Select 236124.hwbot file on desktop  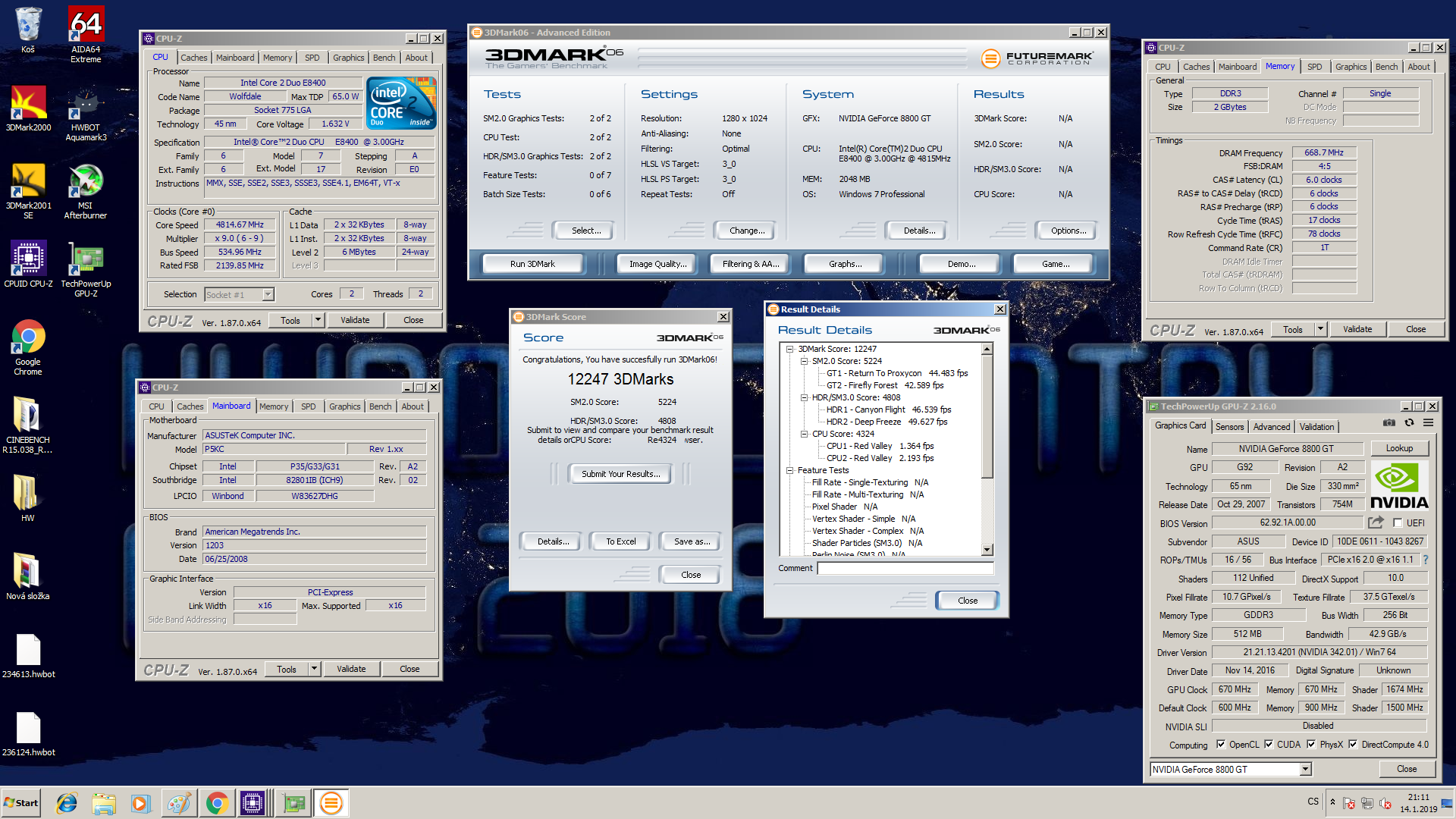point(28,733)
